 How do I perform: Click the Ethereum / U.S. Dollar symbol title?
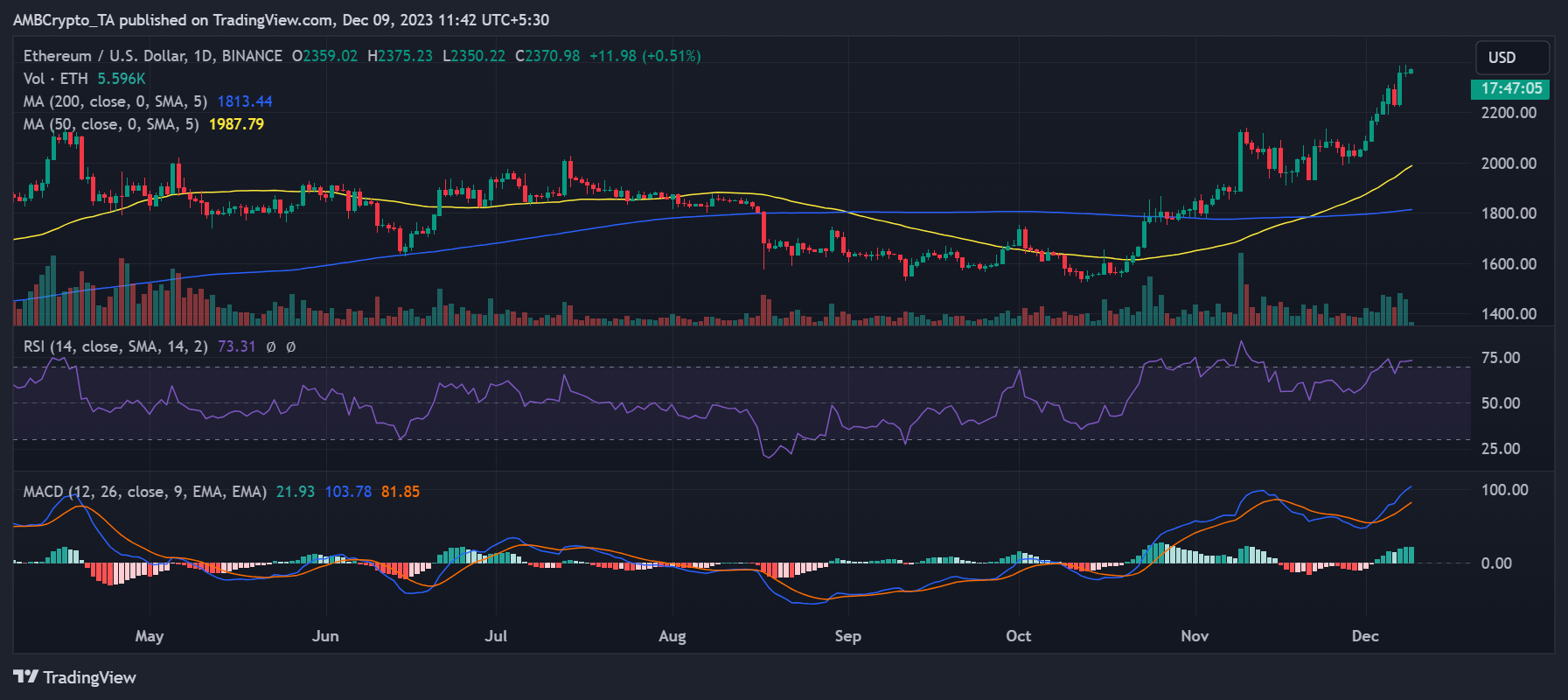pyautogui.click(x=153, y=56)
